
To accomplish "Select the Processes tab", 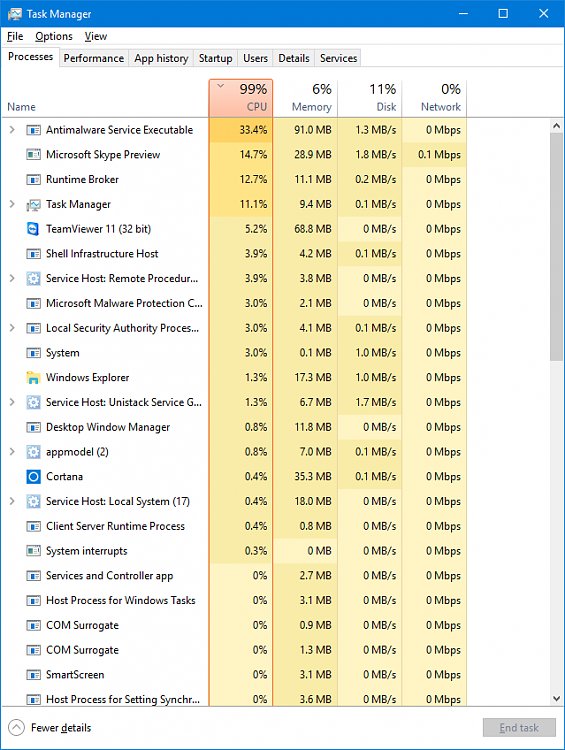I will tap(31, 57).
